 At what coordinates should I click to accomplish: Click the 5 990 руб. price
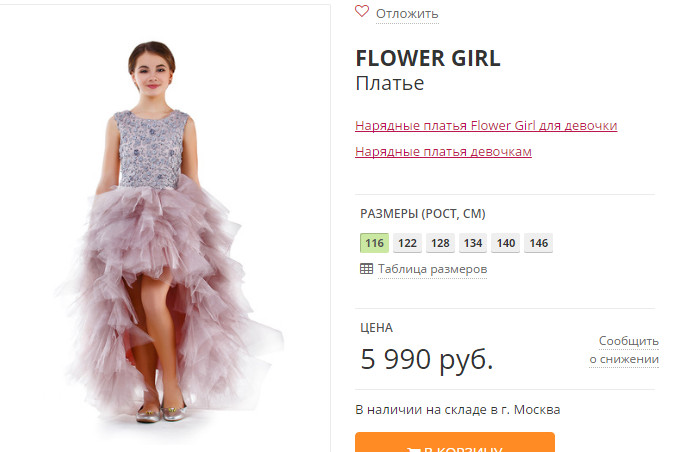[x=427, y=359]
